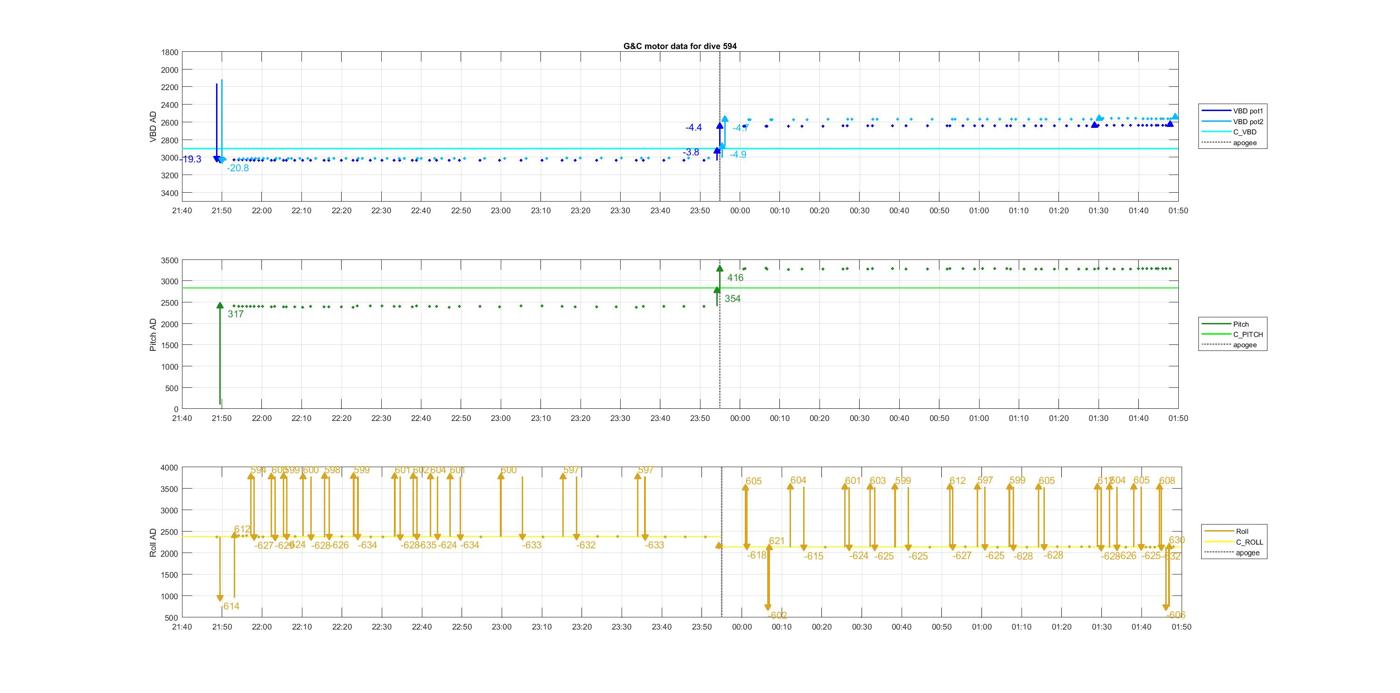Click the '608' roll data label

point(1167,481)
